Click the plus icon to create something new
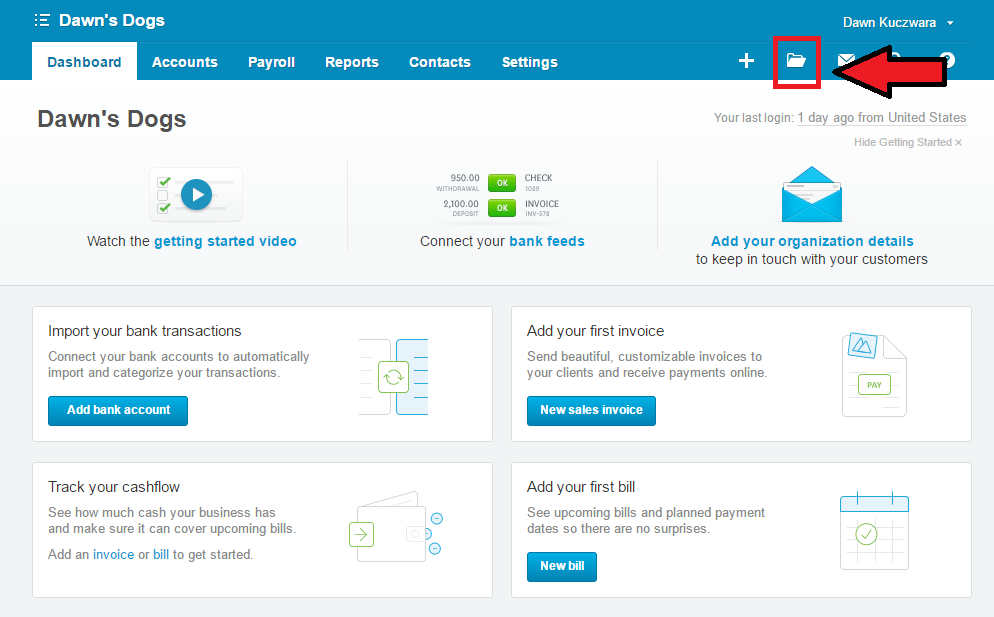The width and height of the screenshot is (994, 617). tap(746, 61)
